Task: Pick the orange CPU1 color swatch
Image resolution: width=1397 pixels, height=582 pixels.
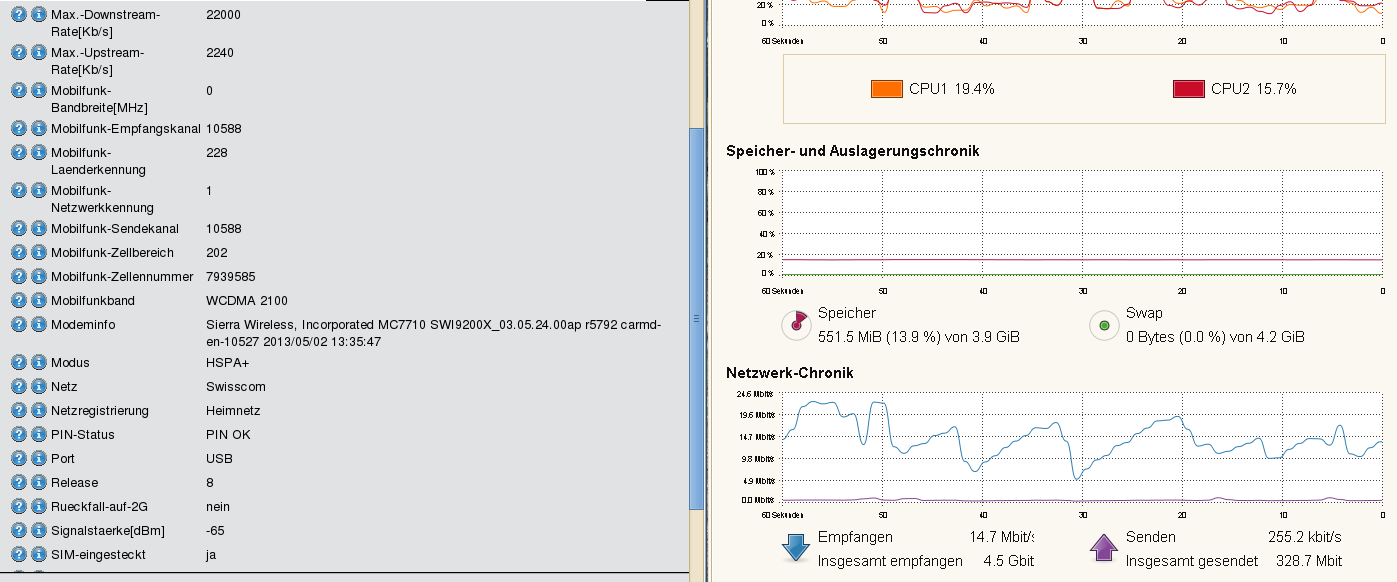Action: [886, 89]
